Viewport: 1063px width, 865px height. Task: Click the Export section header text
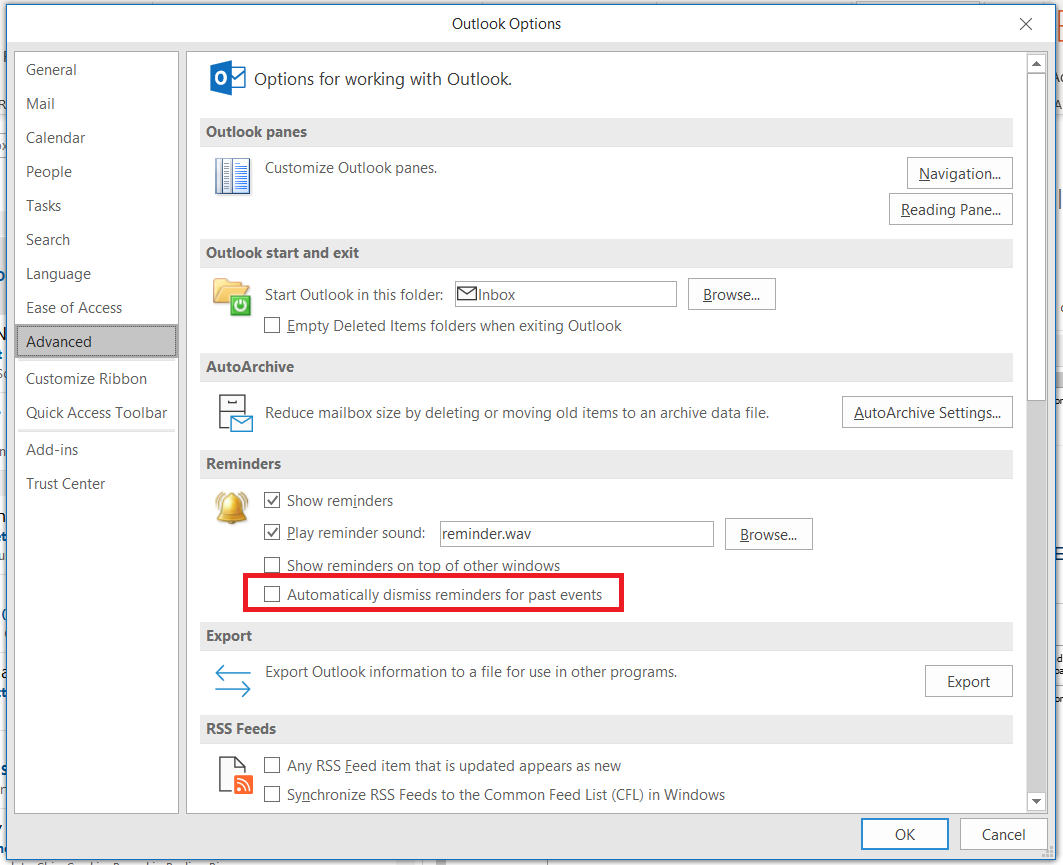pos(228,636)
